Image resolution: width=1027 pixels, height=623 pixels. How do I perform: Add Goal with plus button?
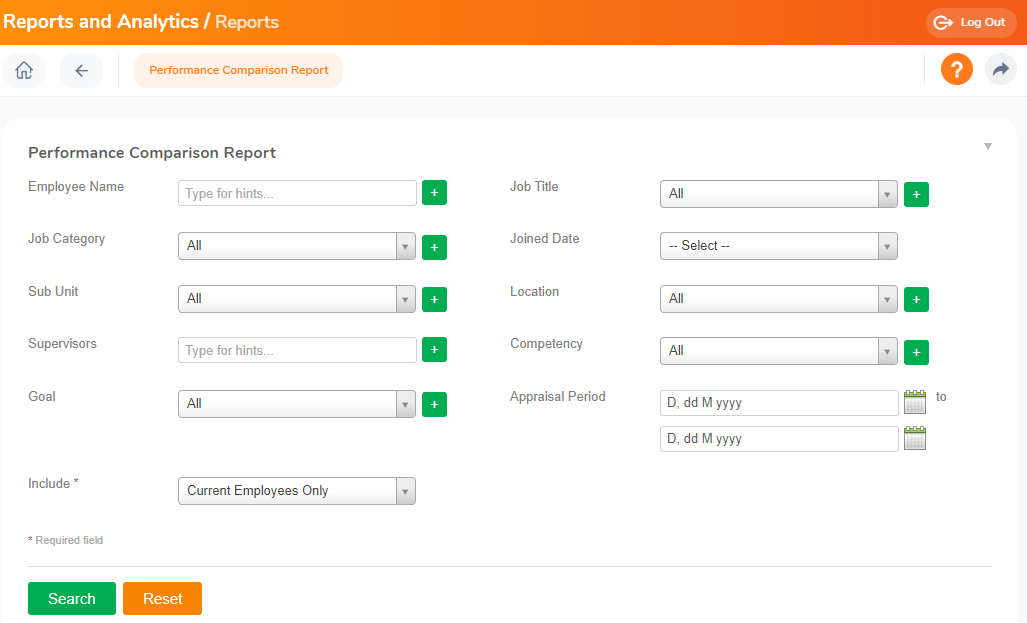point(434,405)
